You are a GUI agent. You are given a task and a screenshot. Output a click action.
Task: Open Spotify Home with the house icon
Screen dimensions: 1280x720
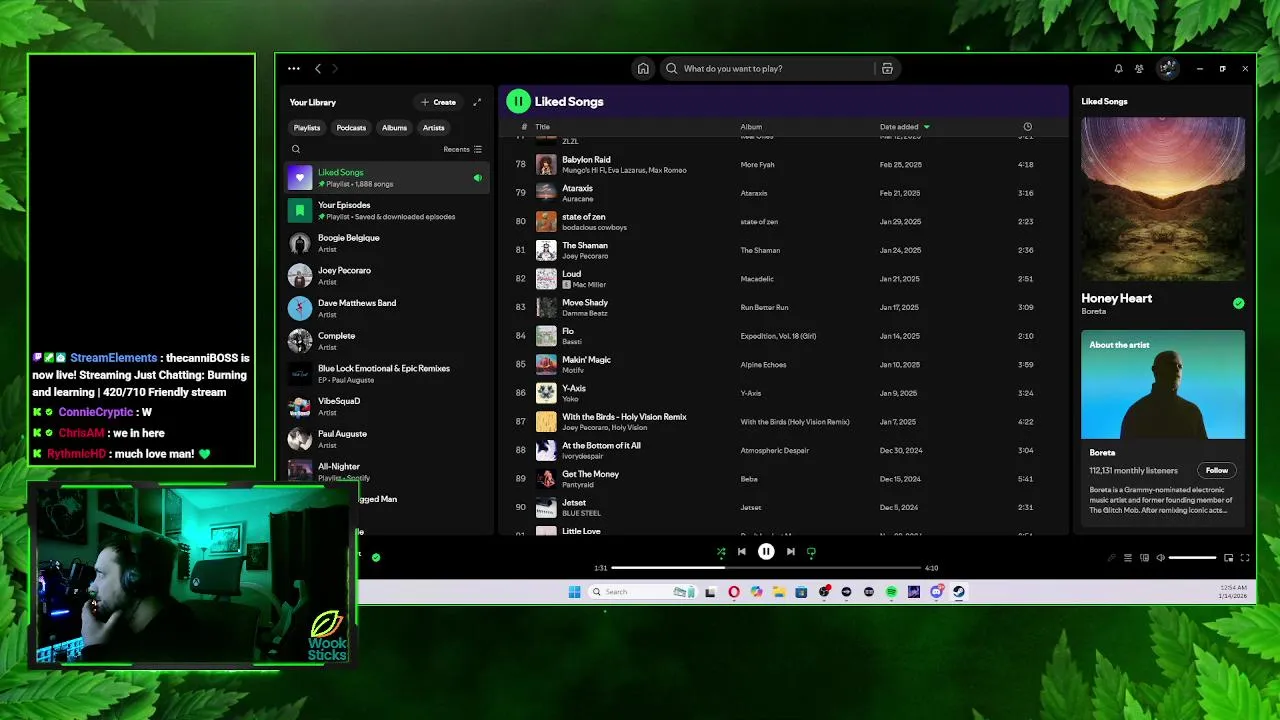pyautogui.click(x=643, y=69)
